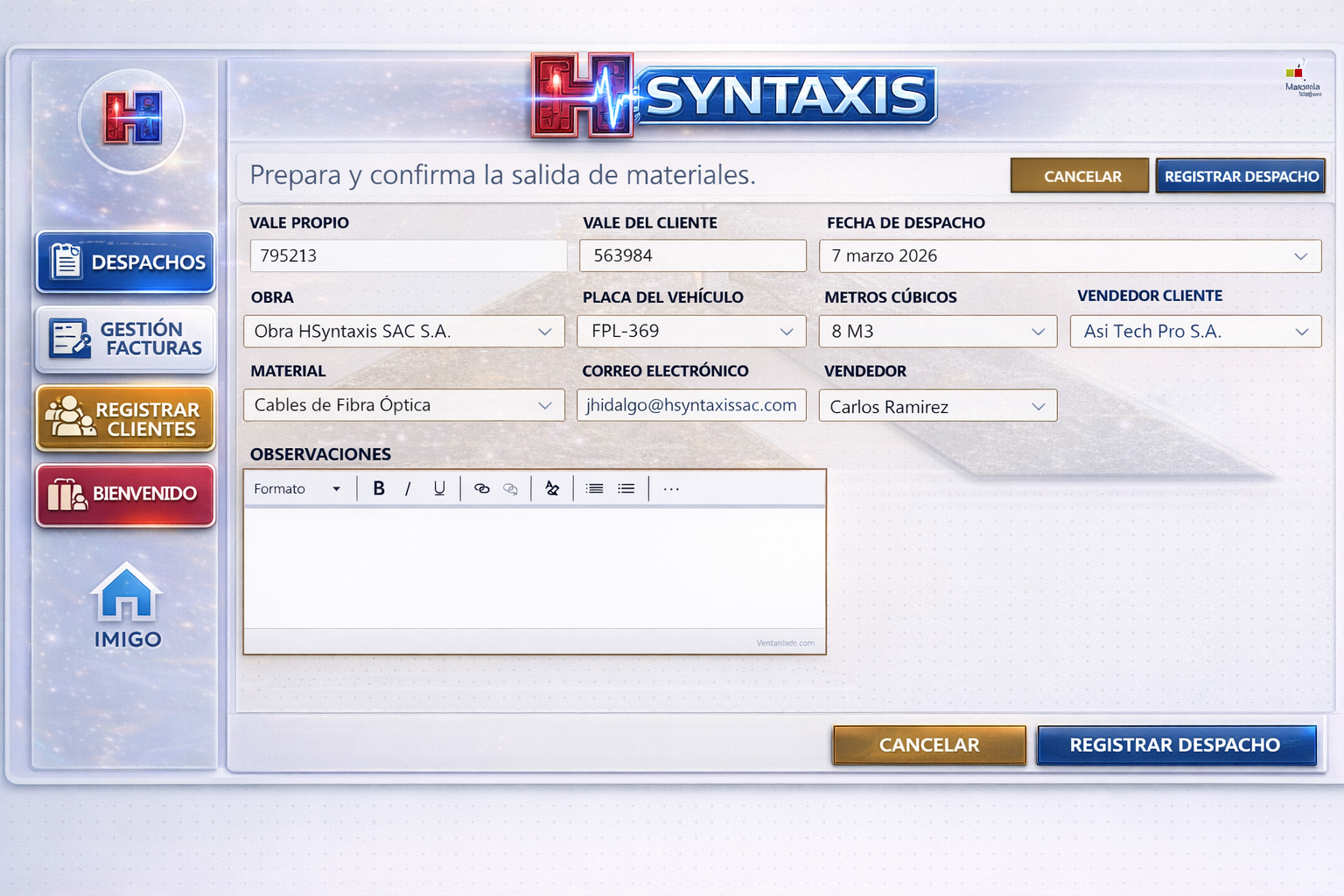Insert a hyperlink in Observaciones

[482, 488]
